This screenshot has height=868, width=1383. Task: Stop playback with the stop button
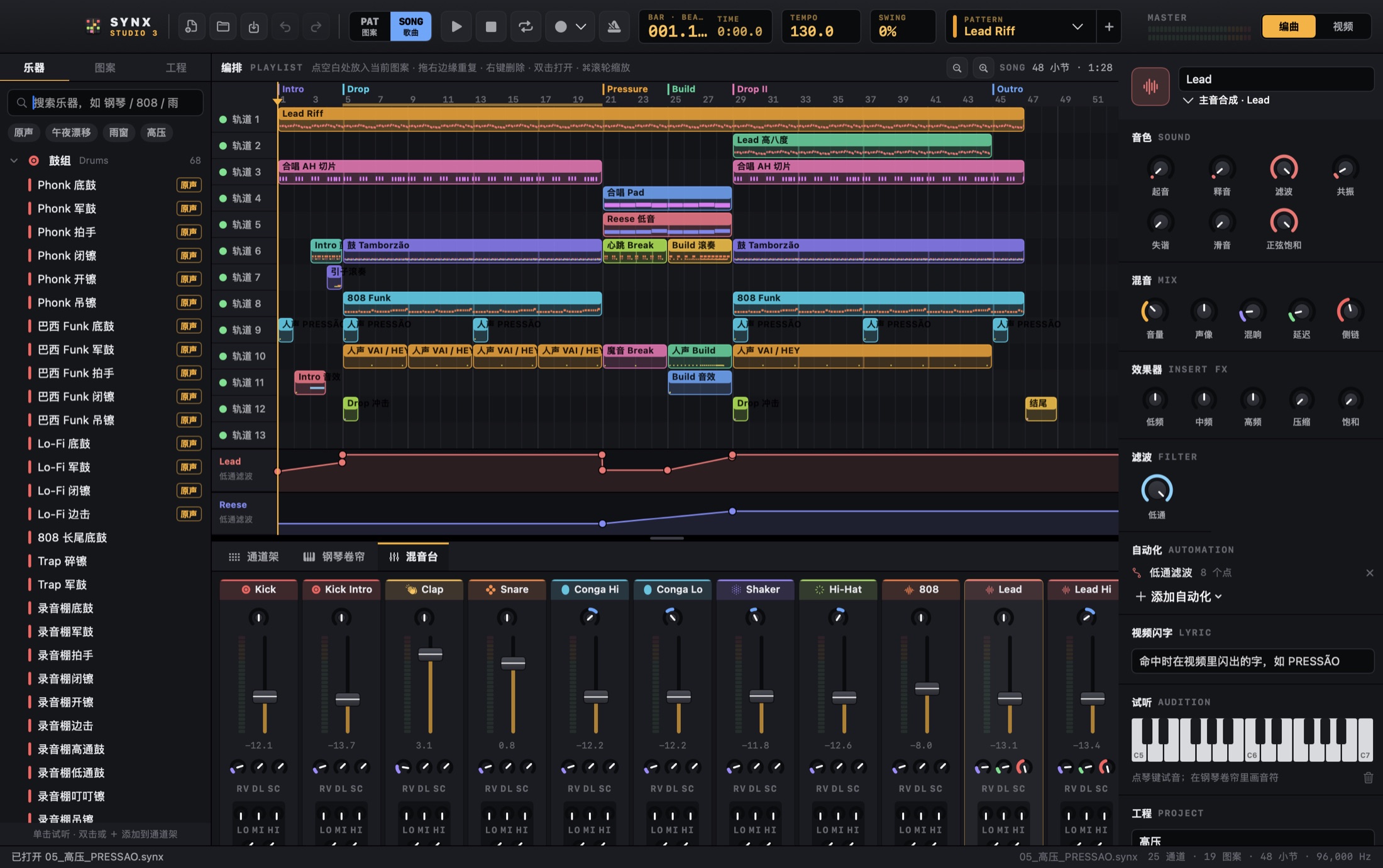coord(491,26)
